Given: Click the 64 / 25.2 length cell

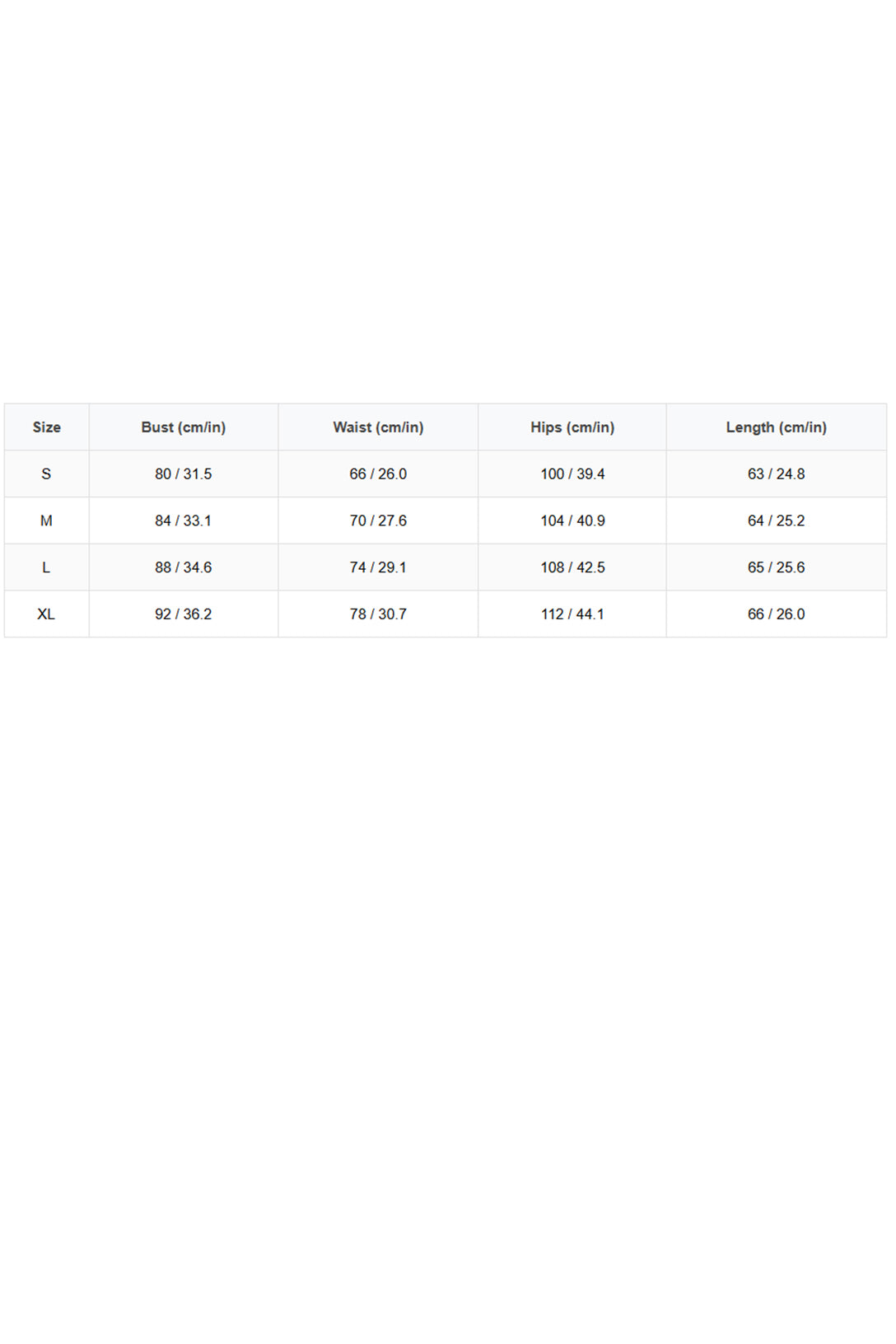Looking at the screenshot, I should pyautogui.click(x=777, y=520).
